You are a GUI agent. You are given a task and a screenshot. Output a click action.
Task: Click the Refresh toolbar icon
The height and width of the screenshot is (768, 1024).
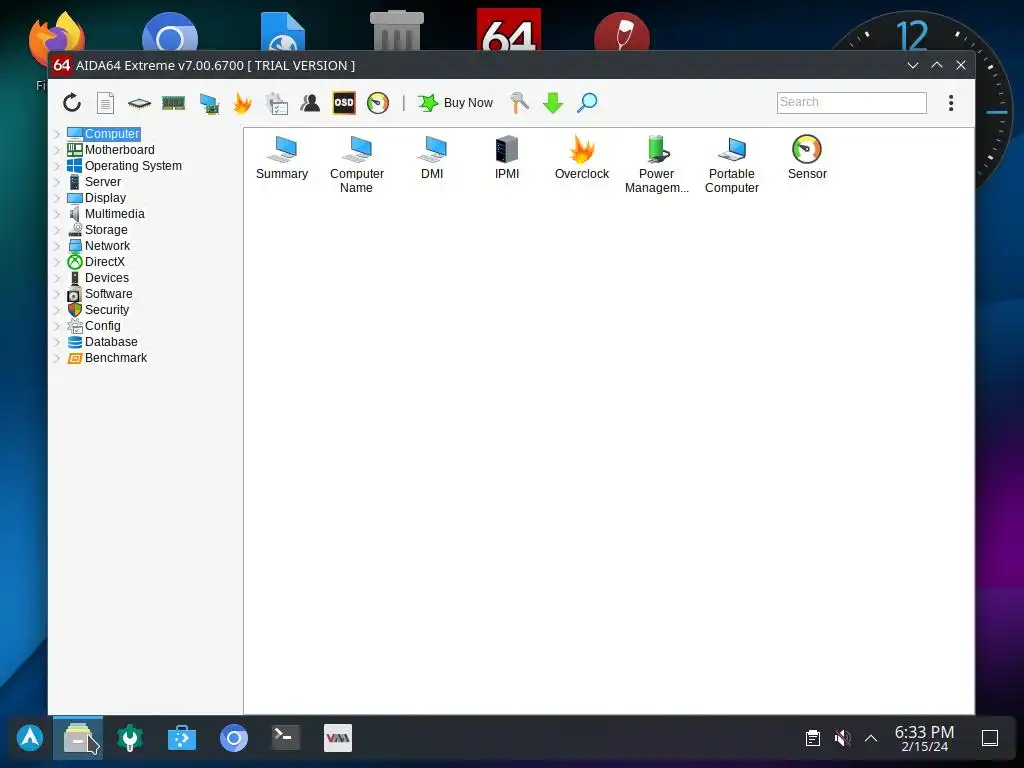tap(72, 103)
